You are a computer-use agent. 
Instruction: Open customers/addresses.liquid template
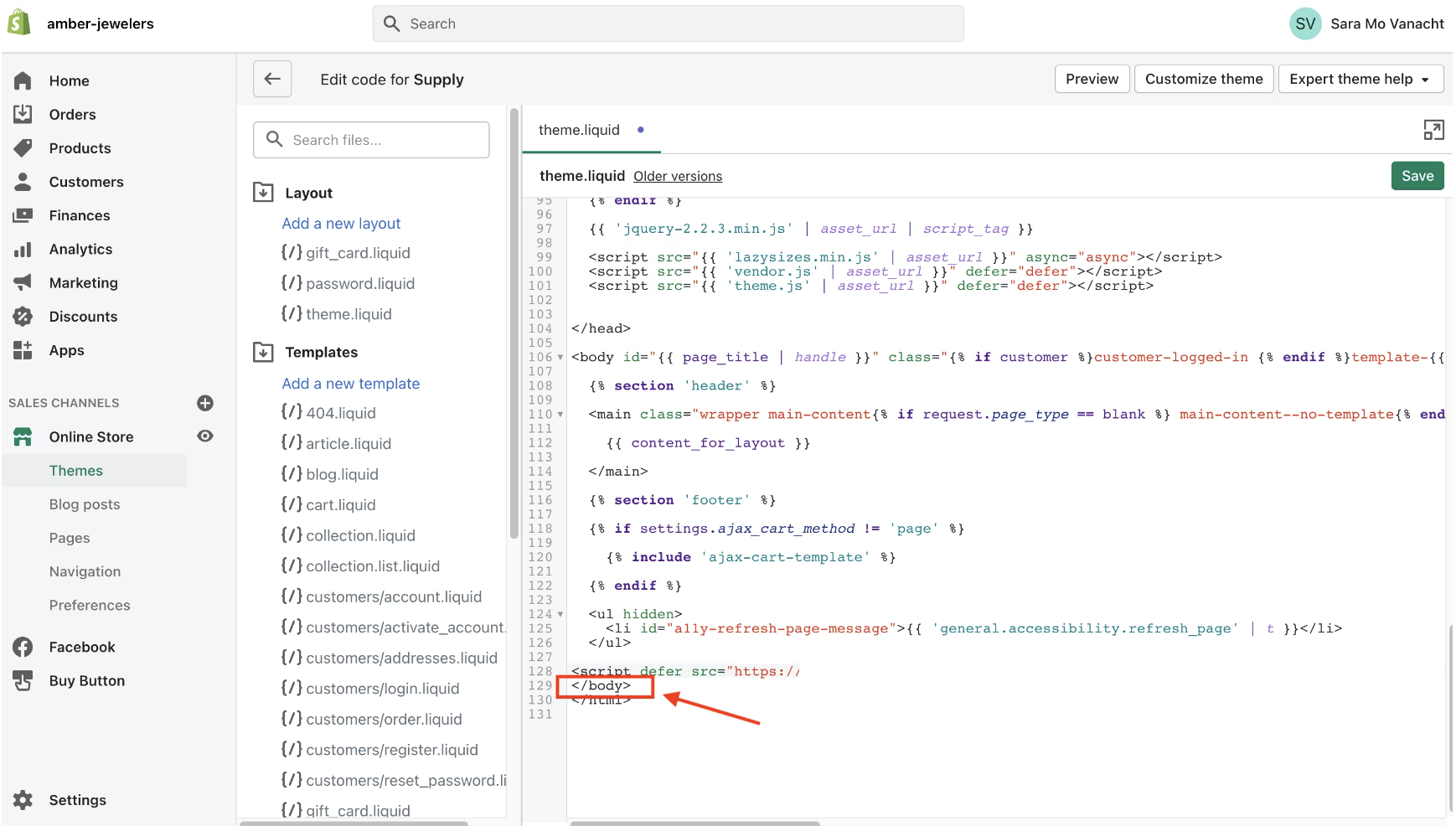click(x=390, y=658)
